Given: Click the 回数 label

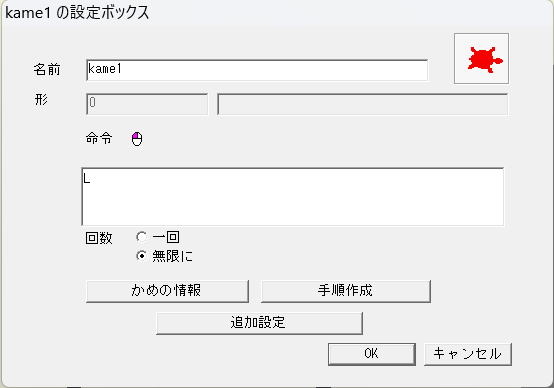Looking at the screenshot, I should click(x=99, y=238).
